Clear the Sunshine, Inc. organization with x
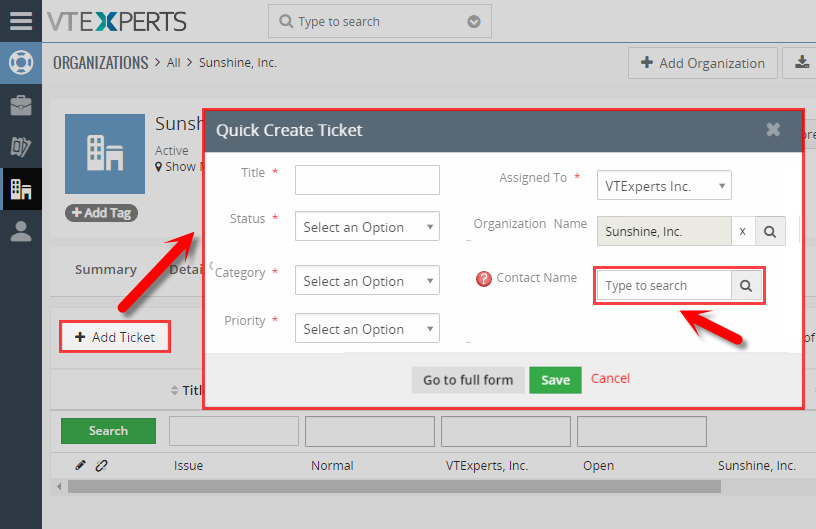Screen dimensions: 816x529 click(x=742, y=231)
